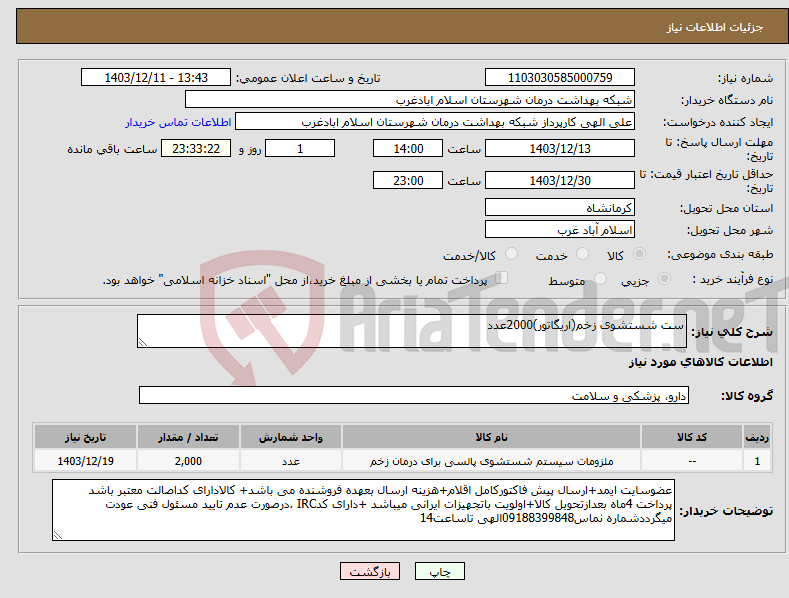Click the تعداد / مقدار column header
Image resolution: width=789 pixels, height=598 pixels.
(x=188, y=437)
